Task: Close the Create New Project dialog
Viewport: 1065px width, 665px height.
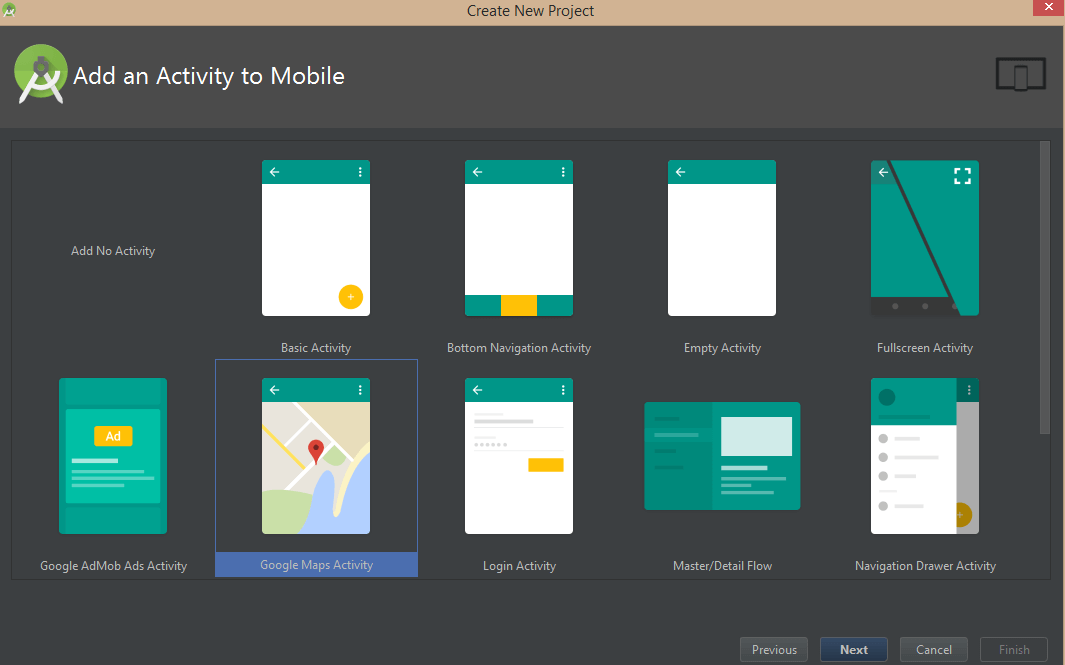Action: (x=1049, y=7)
